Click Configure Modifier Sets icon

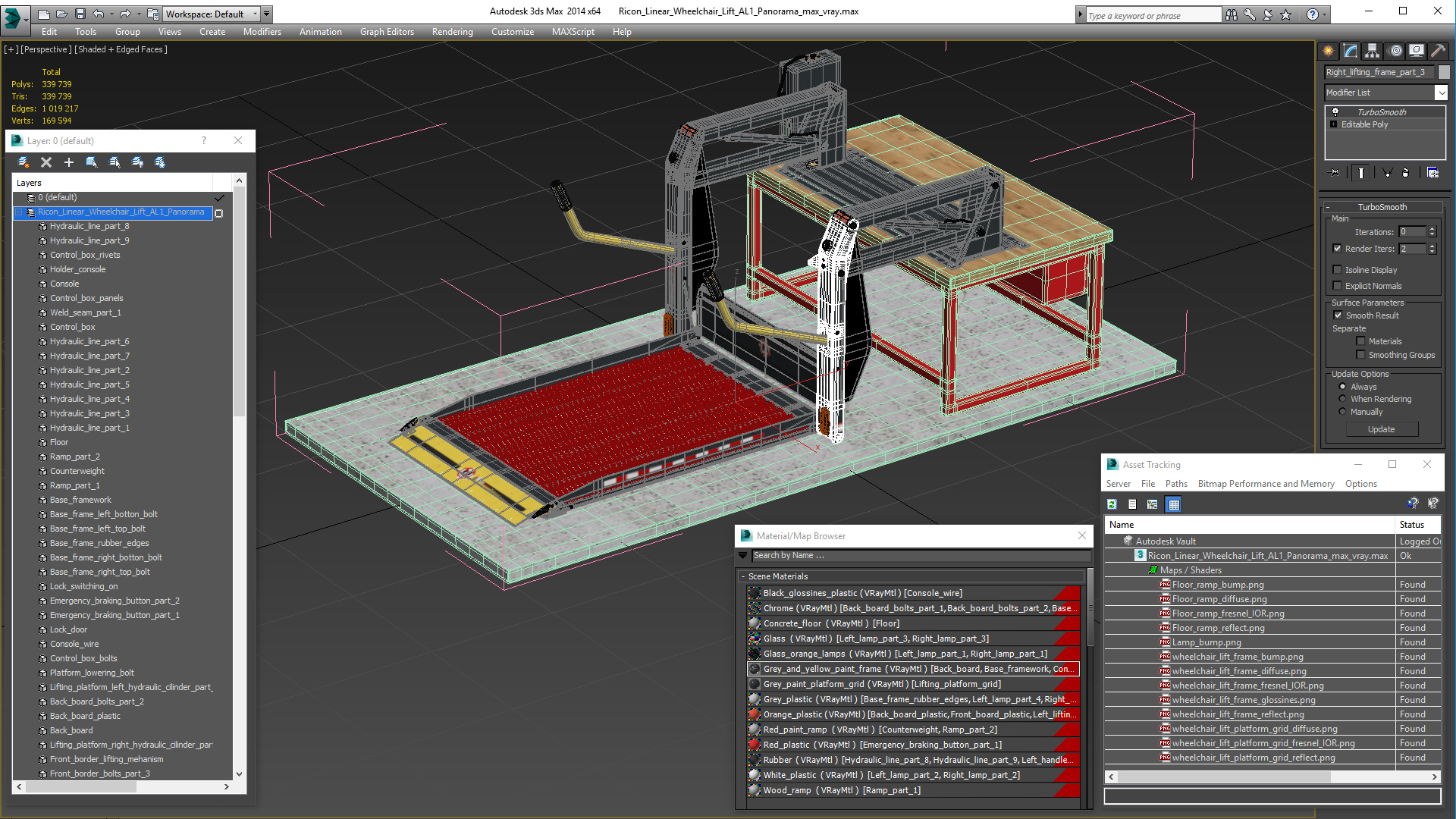pos(1432,173)
